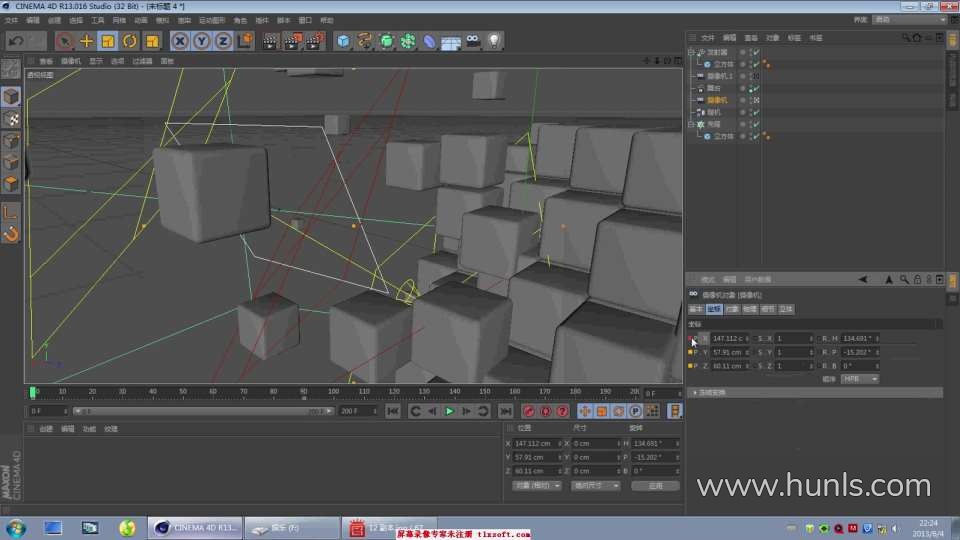Open the camera object tool
960x540 pixels.
(x=472, y=41)
